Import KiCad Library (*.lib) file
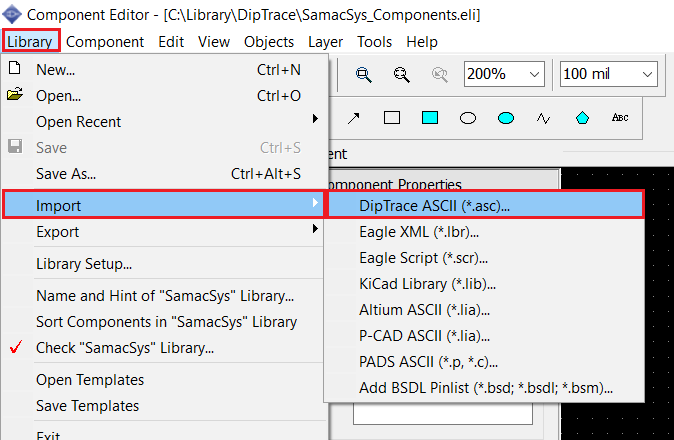Image resolution: width=674 pixels, height=440 pixels. click(486, 284)
